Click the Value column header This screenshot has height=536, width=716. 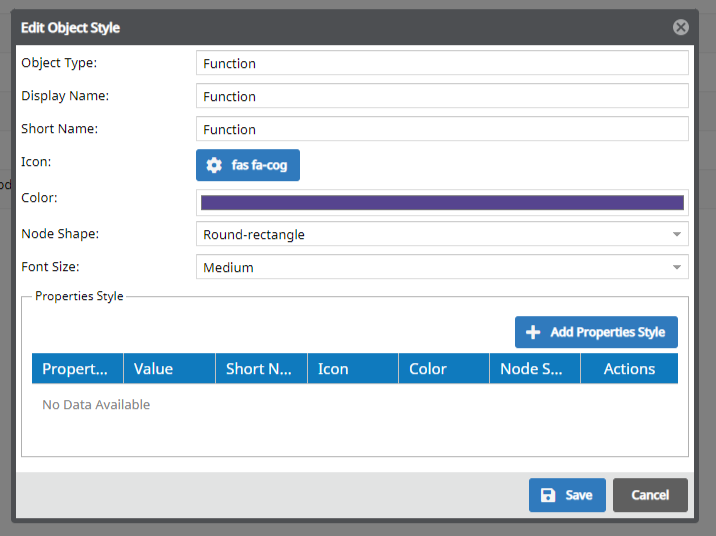pyautogui.click(x=169, y=368)
